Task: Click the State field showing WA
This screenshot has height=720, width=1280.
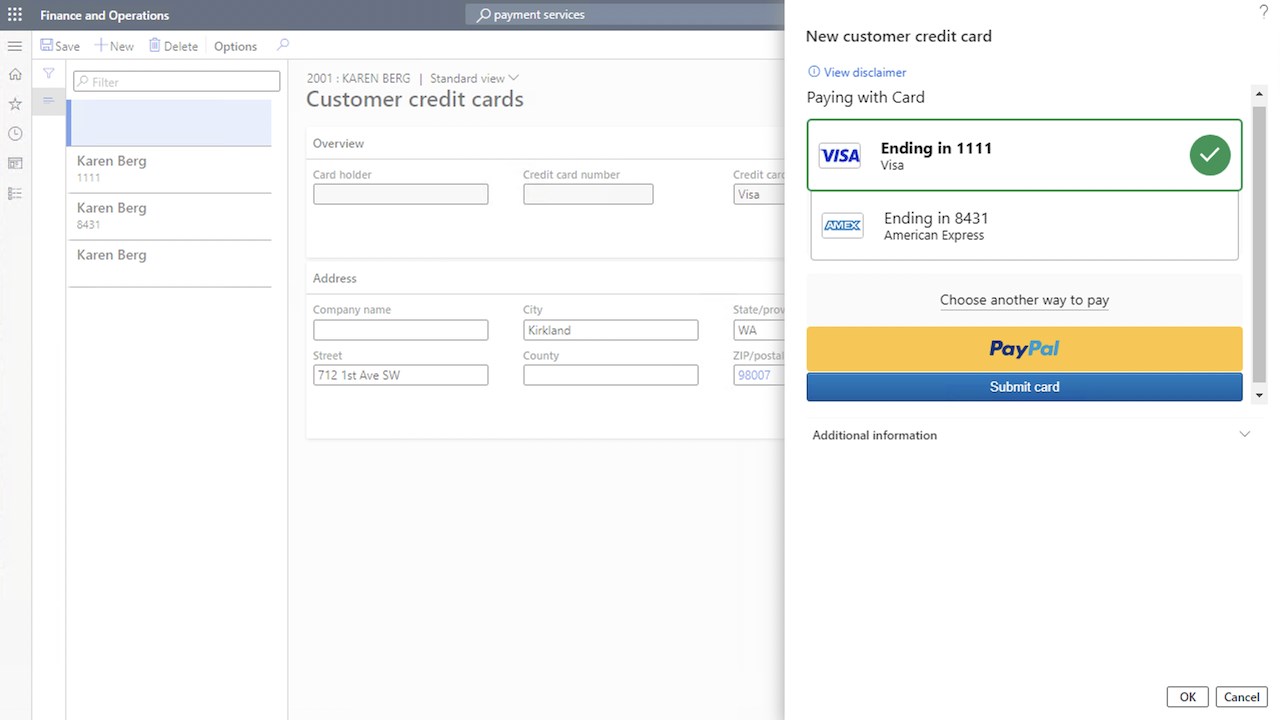Action: point(759,330)
